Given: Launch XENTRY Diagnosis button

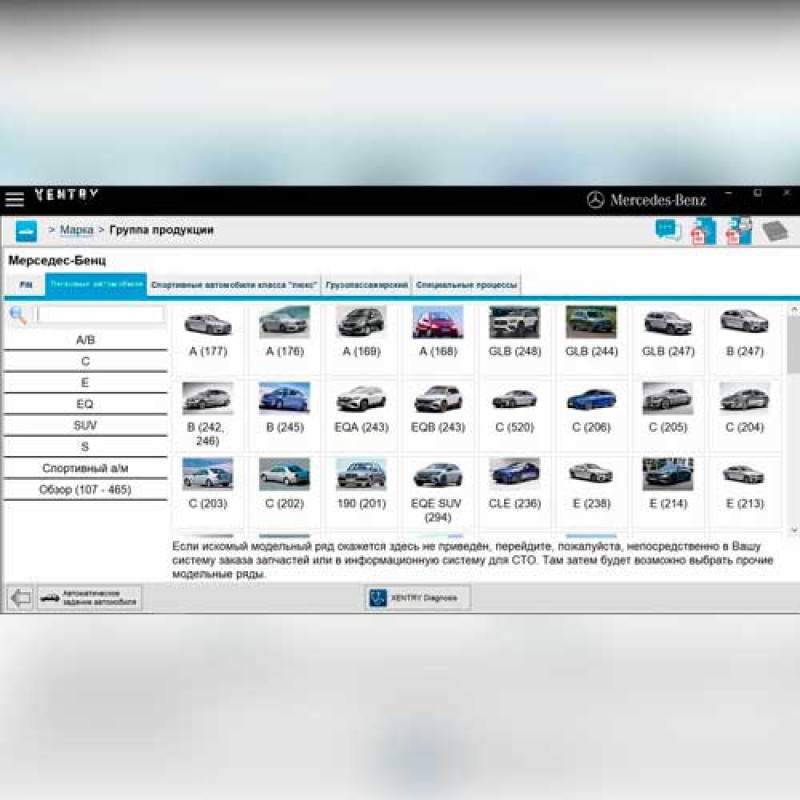Looking at the screenshot, I should [417, 597].
